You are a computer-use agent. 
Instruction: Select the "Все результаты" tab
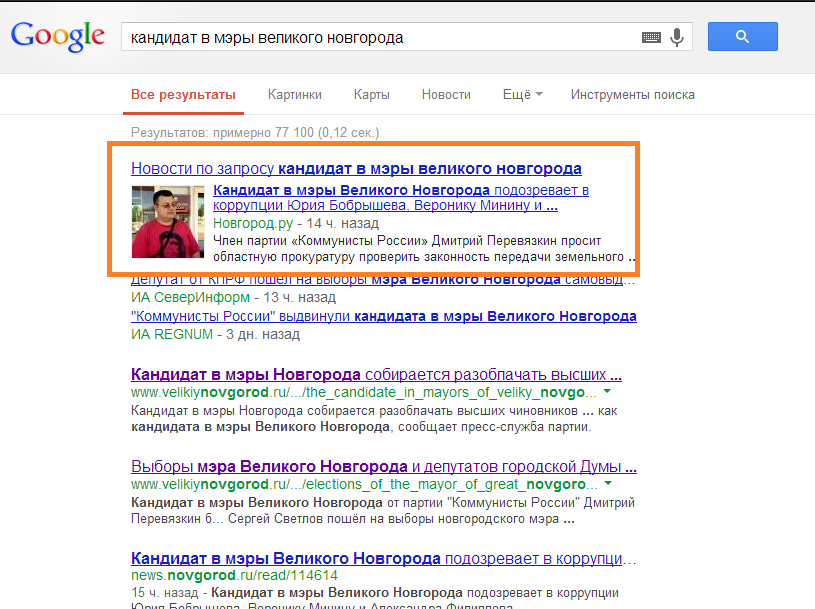click(183, 95)
